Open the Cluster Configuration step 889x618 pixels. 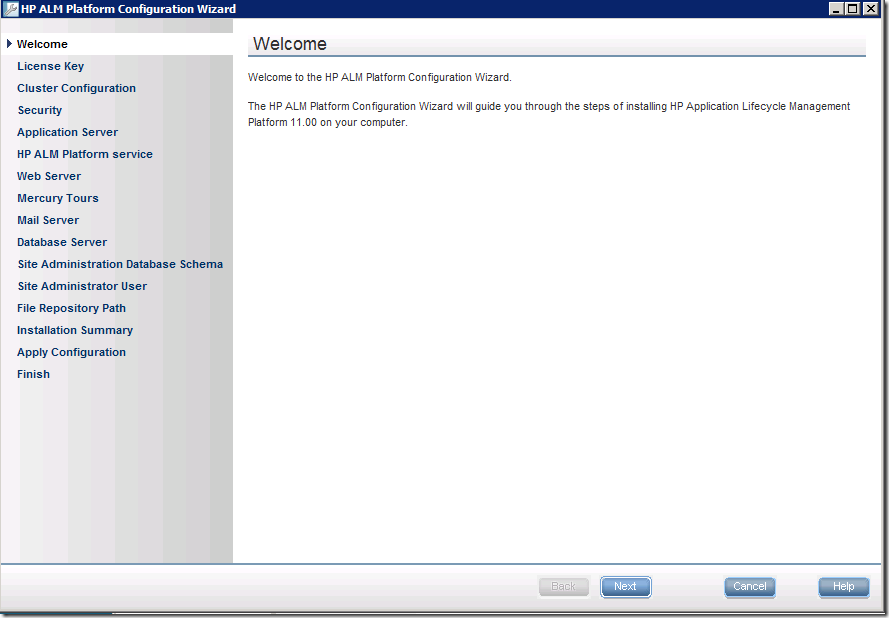(77, 88)
